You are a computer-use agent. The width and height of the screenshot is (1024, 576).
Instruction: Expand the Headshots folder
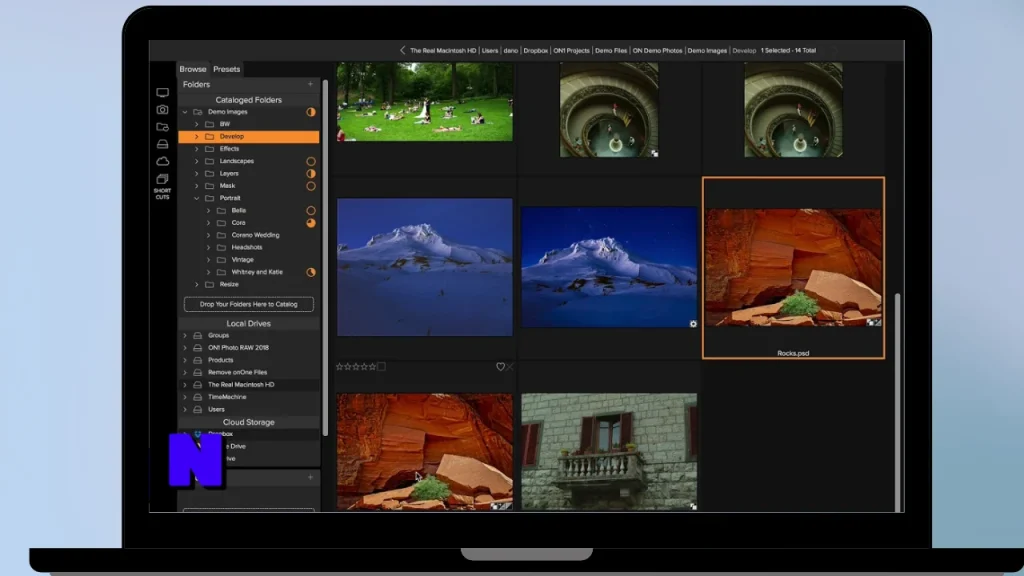click(x=208, y=248)
